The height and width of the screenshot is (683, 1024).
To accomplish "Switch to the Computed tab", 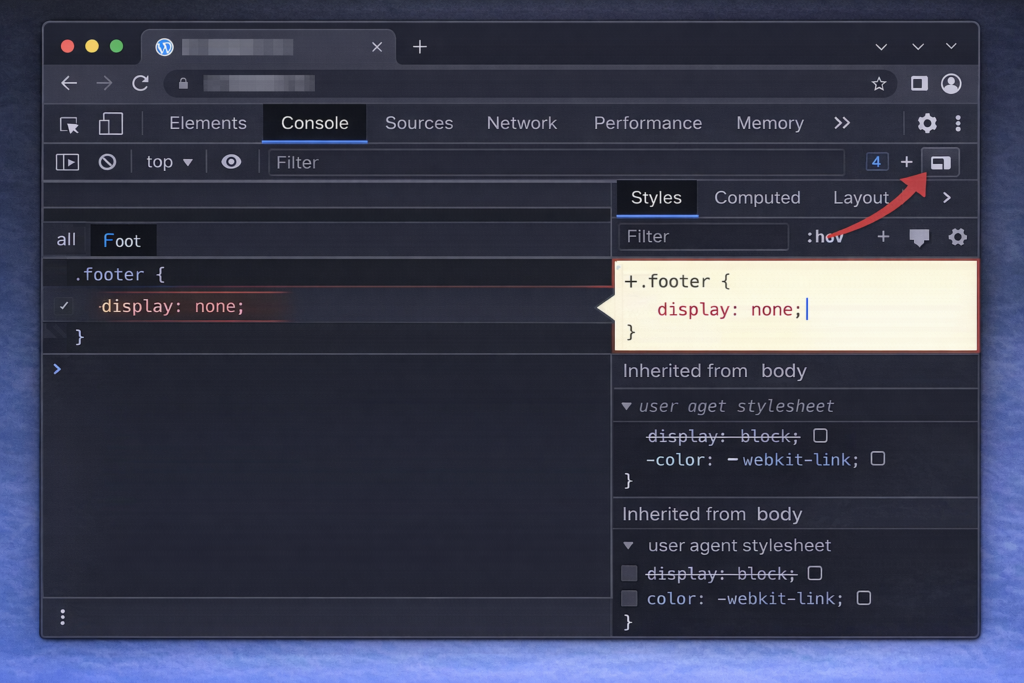I will tap(757, 197).
